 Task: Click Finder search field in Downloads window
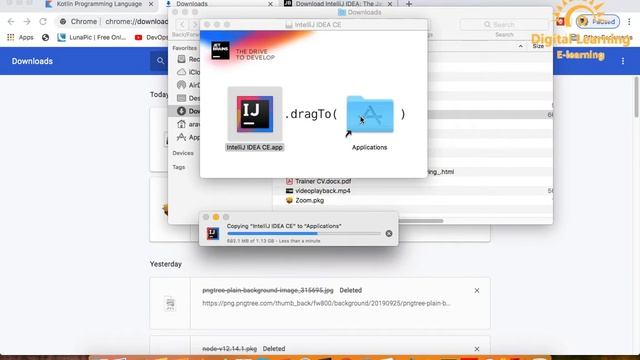504,24
